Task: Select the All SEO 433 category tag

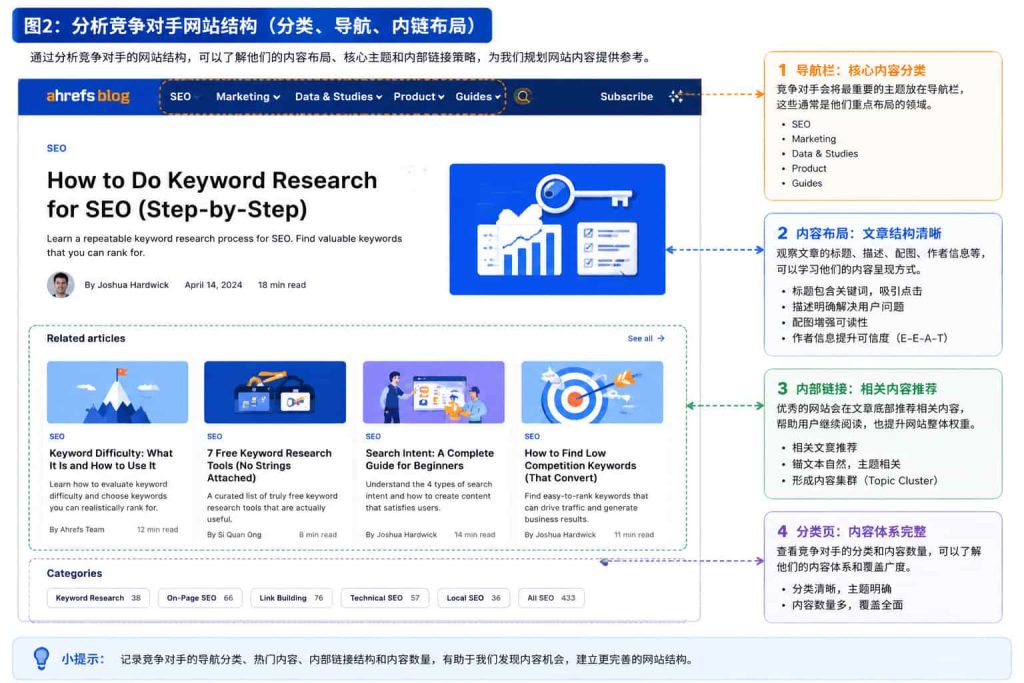Action: [551, 597]
